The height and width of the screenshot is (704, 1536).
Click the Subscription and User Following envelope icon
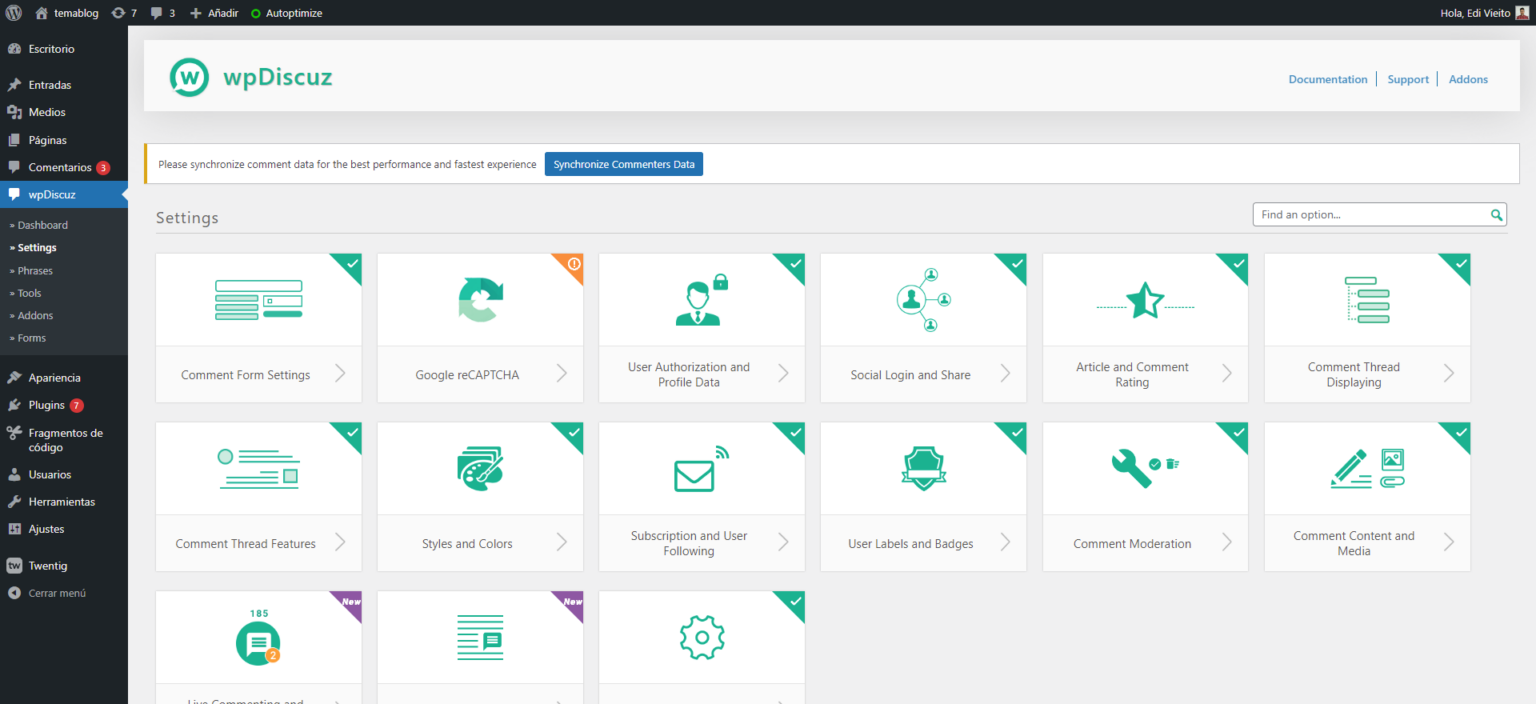point(702,469)
